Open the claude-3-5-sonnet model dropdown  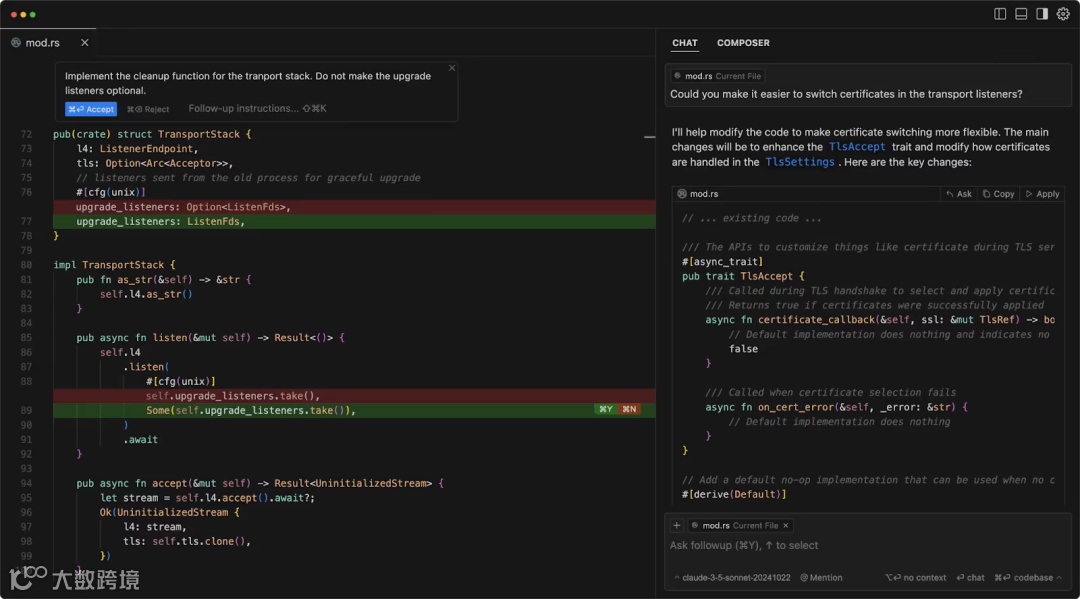[x=732, y=577]
